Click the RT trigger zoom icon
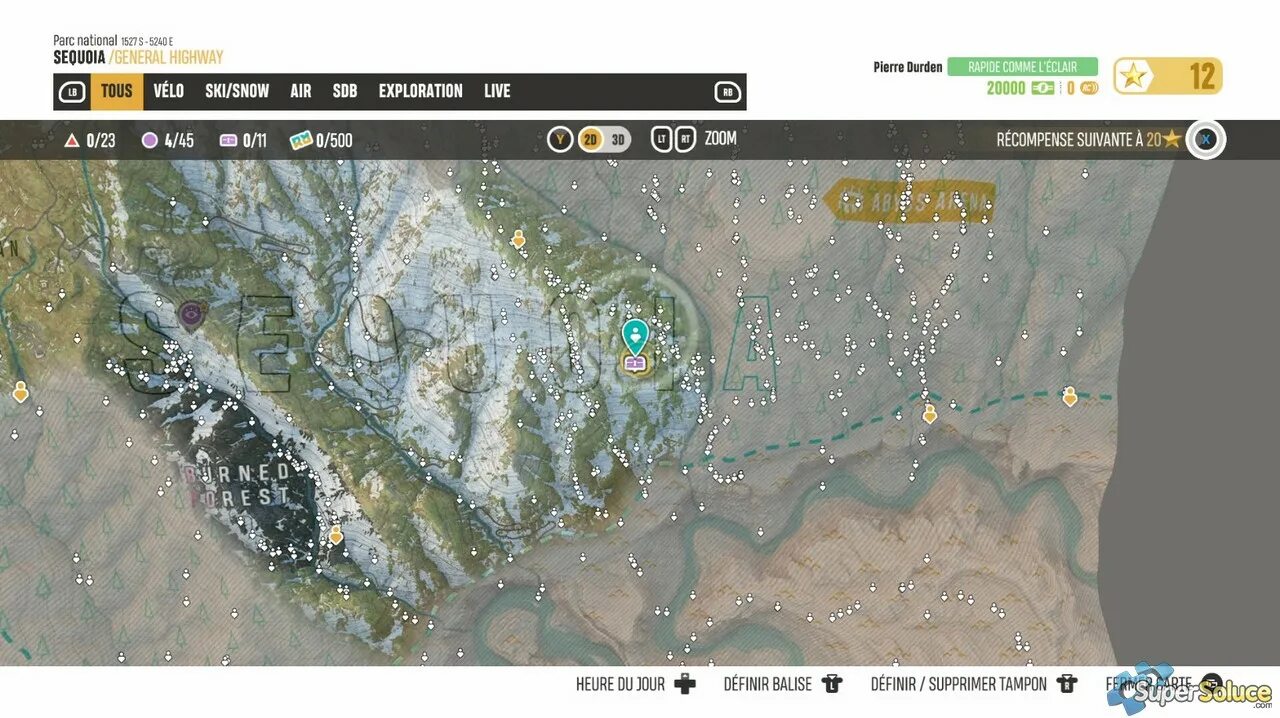 tap(686, 140)
